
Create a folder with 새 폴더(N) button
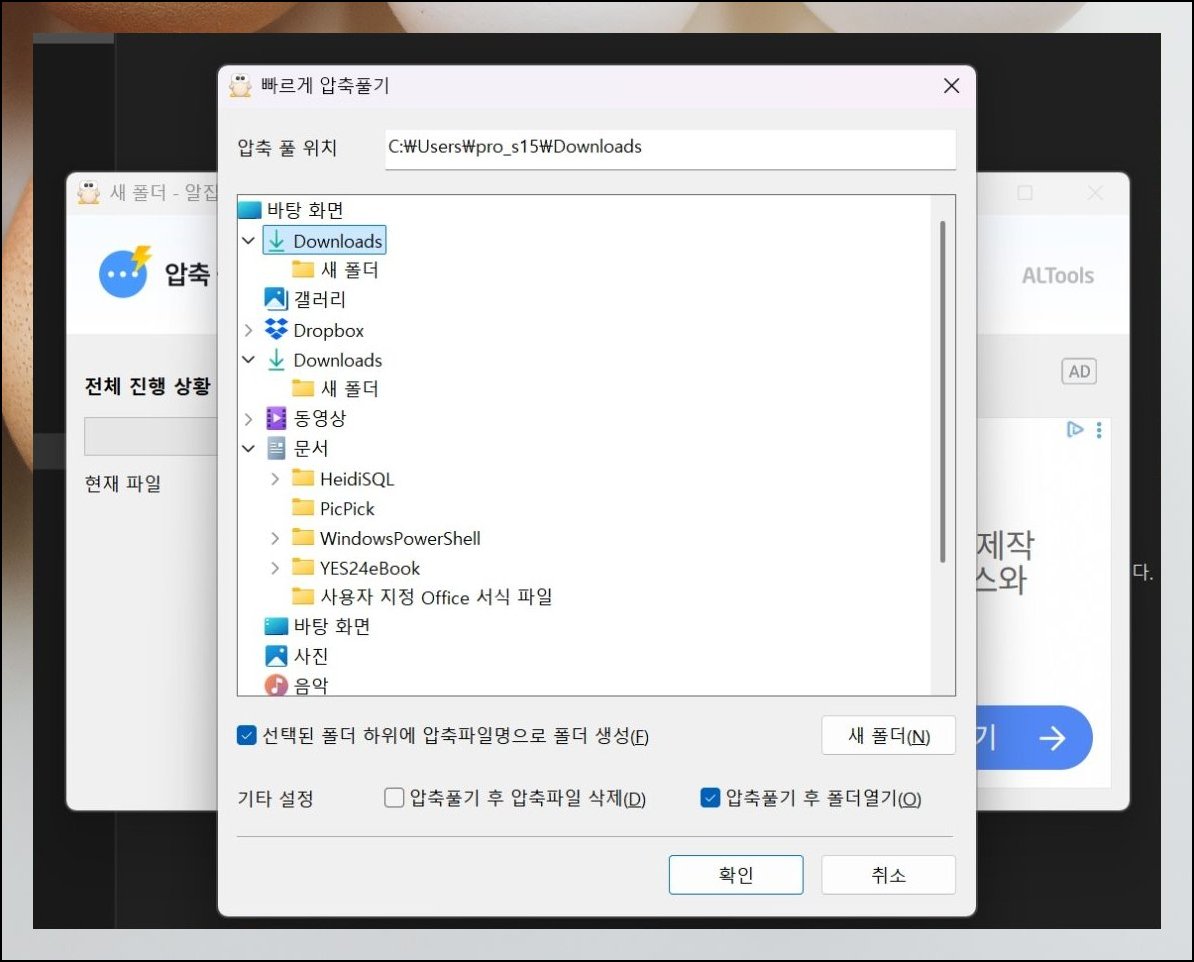[x=888, y=736]
